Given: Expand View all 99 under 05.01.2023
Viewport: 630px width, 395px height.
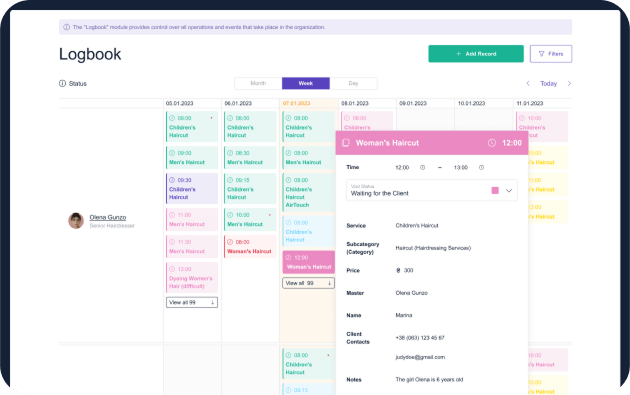Looking at the screenshot, I should pyautogui.click(x=192, y=302).
